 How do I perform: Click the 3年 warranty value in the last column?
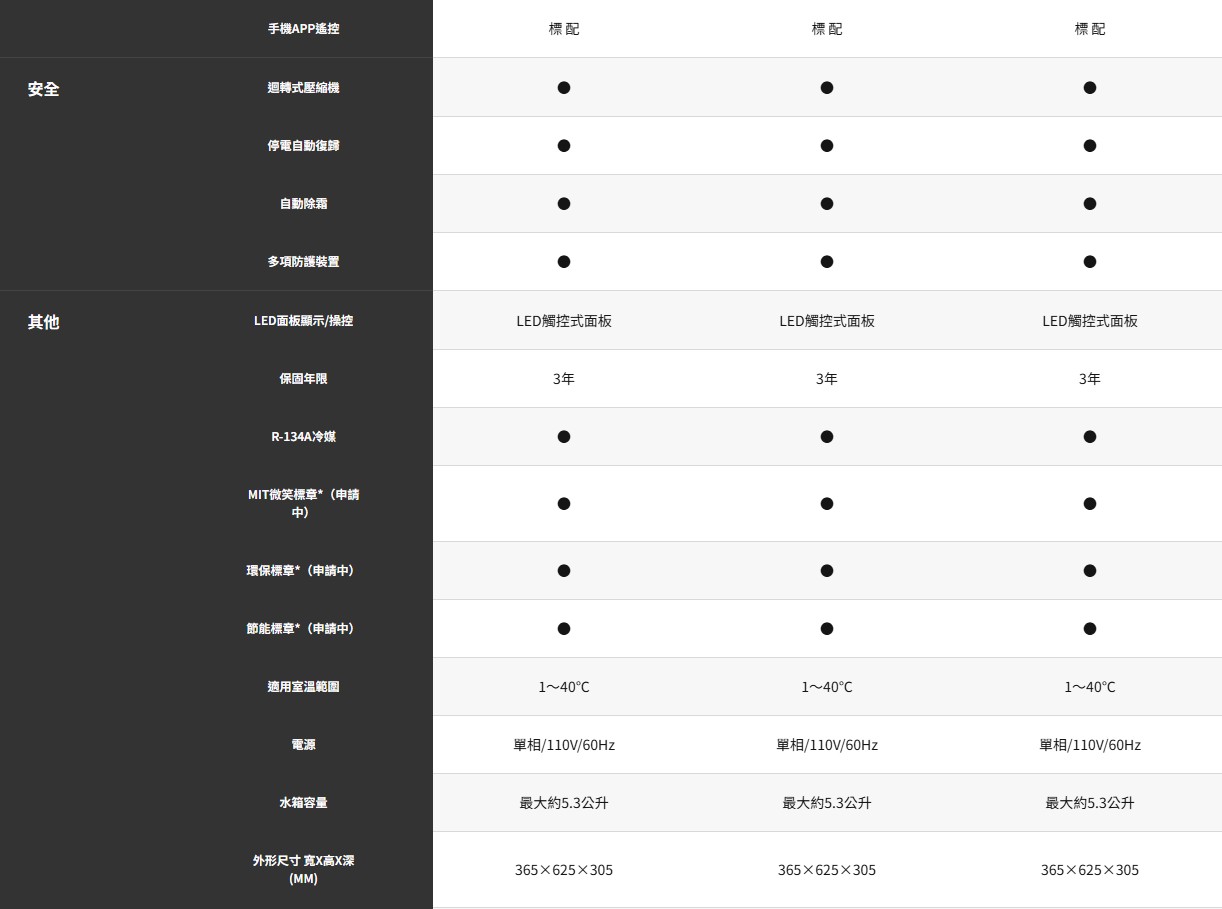(x=1089, y=379)
